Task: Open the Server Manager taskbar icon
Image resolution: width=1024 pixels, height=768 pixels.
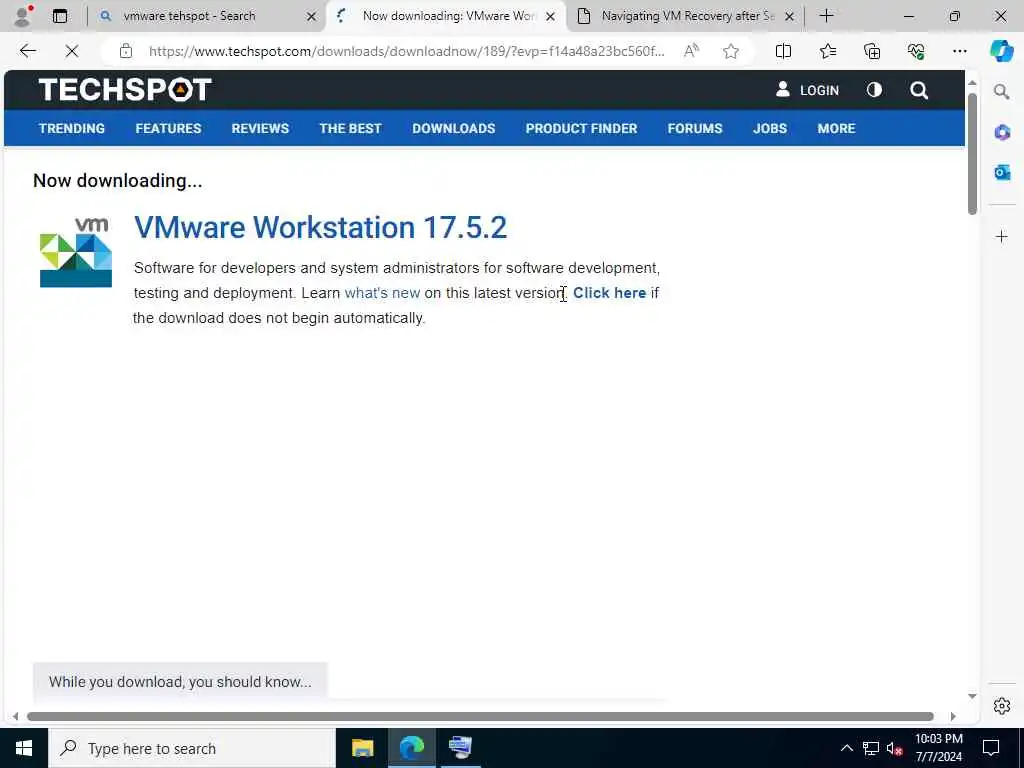Action: (460, 748)
